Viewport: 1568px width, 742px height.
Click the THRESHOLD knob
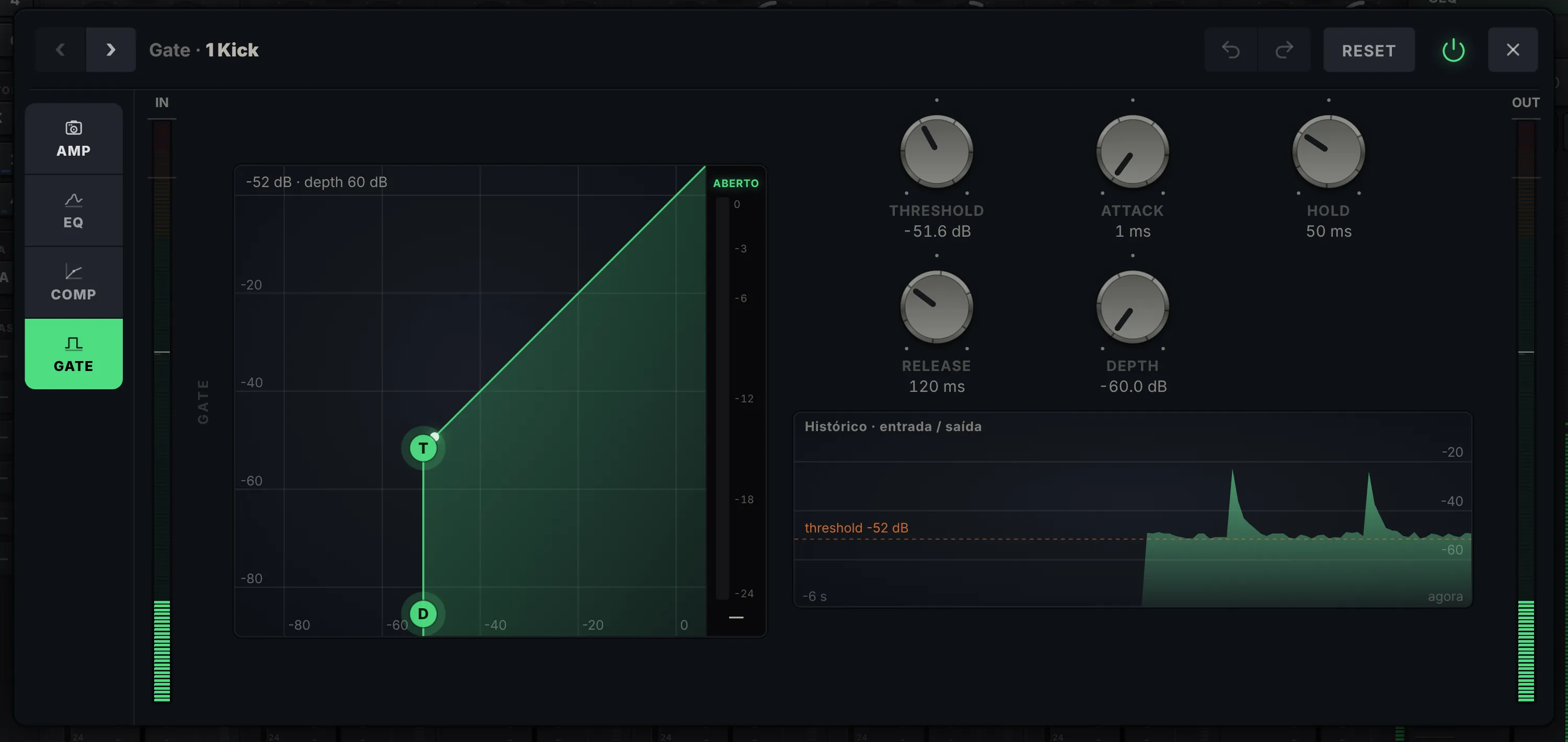tap(936, 152)
